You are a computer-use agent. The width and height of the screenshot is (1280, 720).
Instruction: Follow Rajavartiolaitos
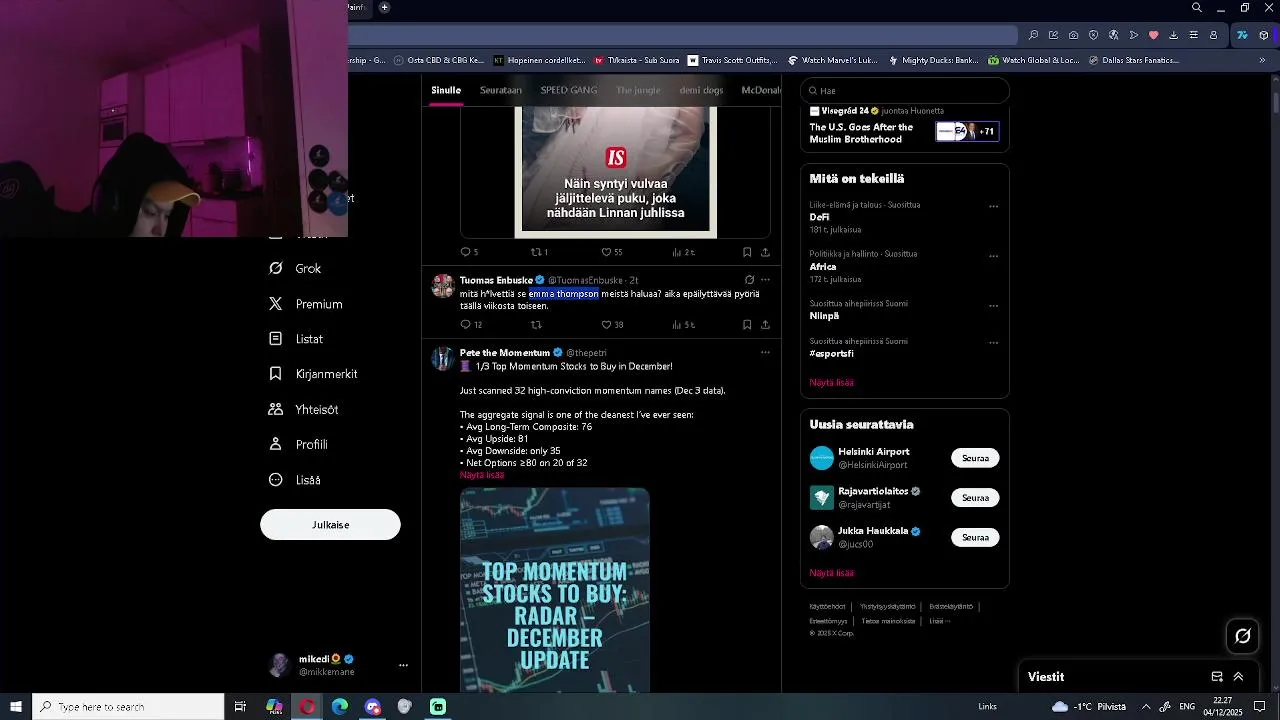pyautogui.click(x=975, y=498)
